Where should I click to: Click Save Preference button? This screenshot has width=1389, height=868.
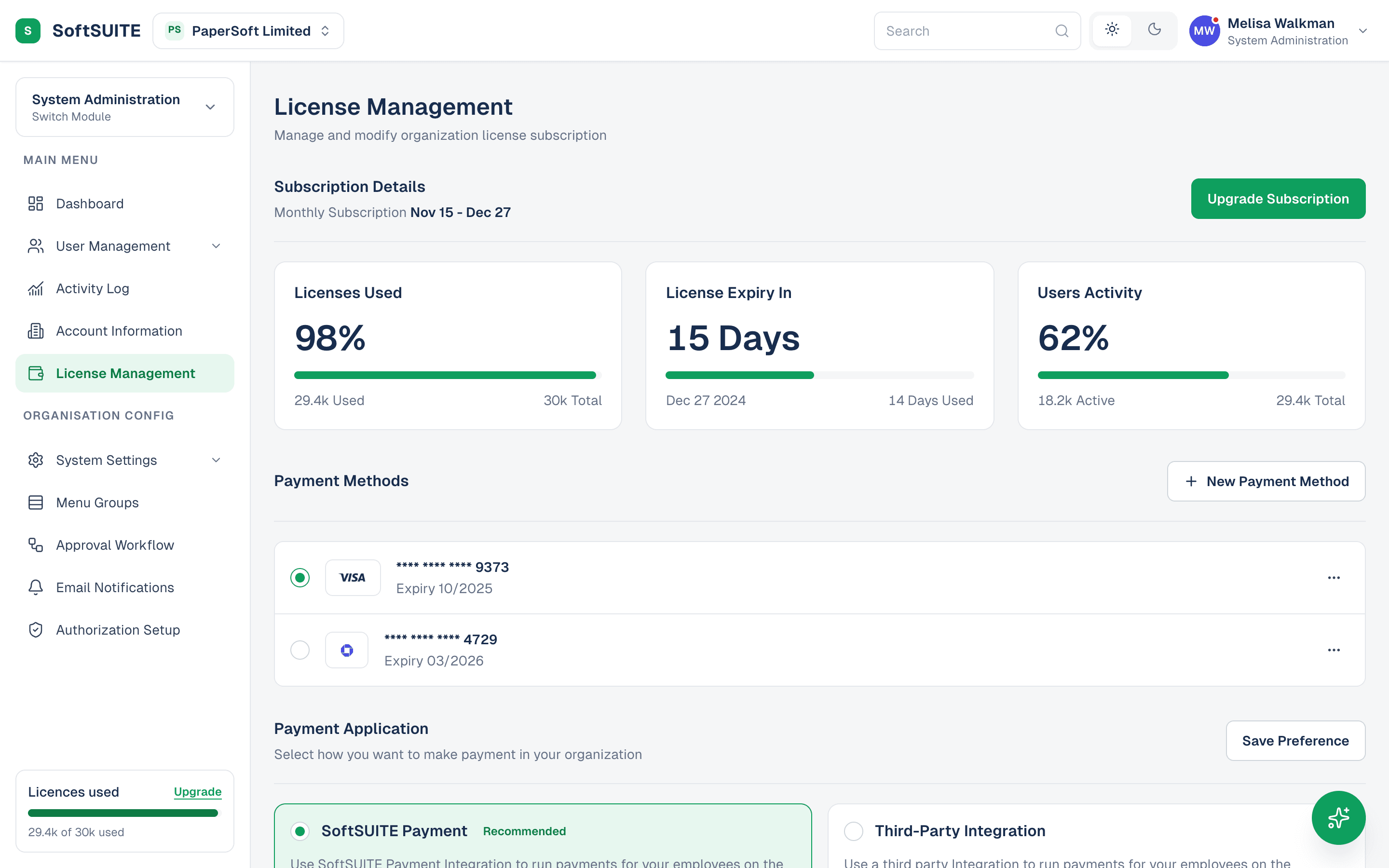coord(1295,741)
